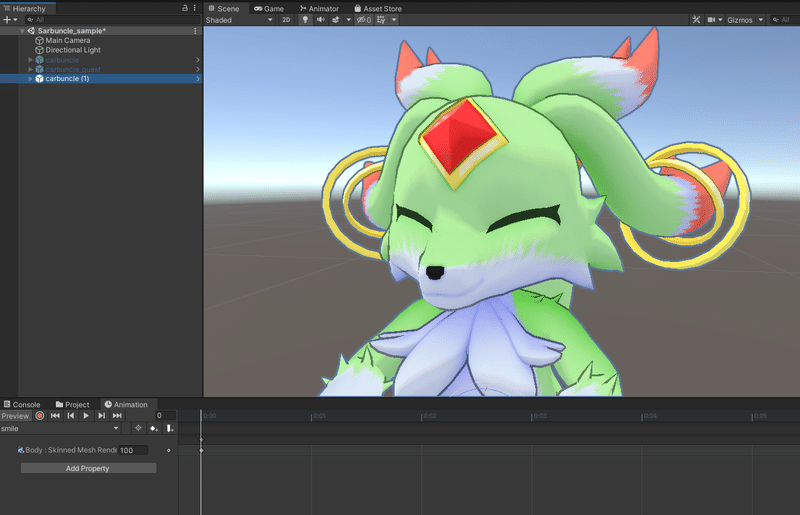Viewport: 800px width, 515px height.
Task: Click the Add Property button
Action: [88, 468]
